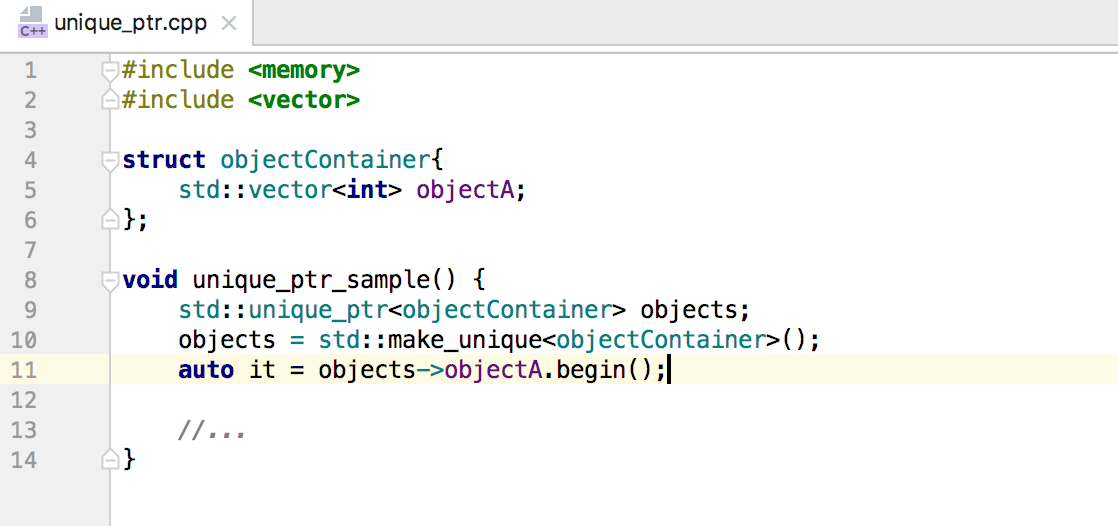This screenshot has width=1118, height=526.
Task: Click the fold end marker on line 14
Action: (110, 460)
